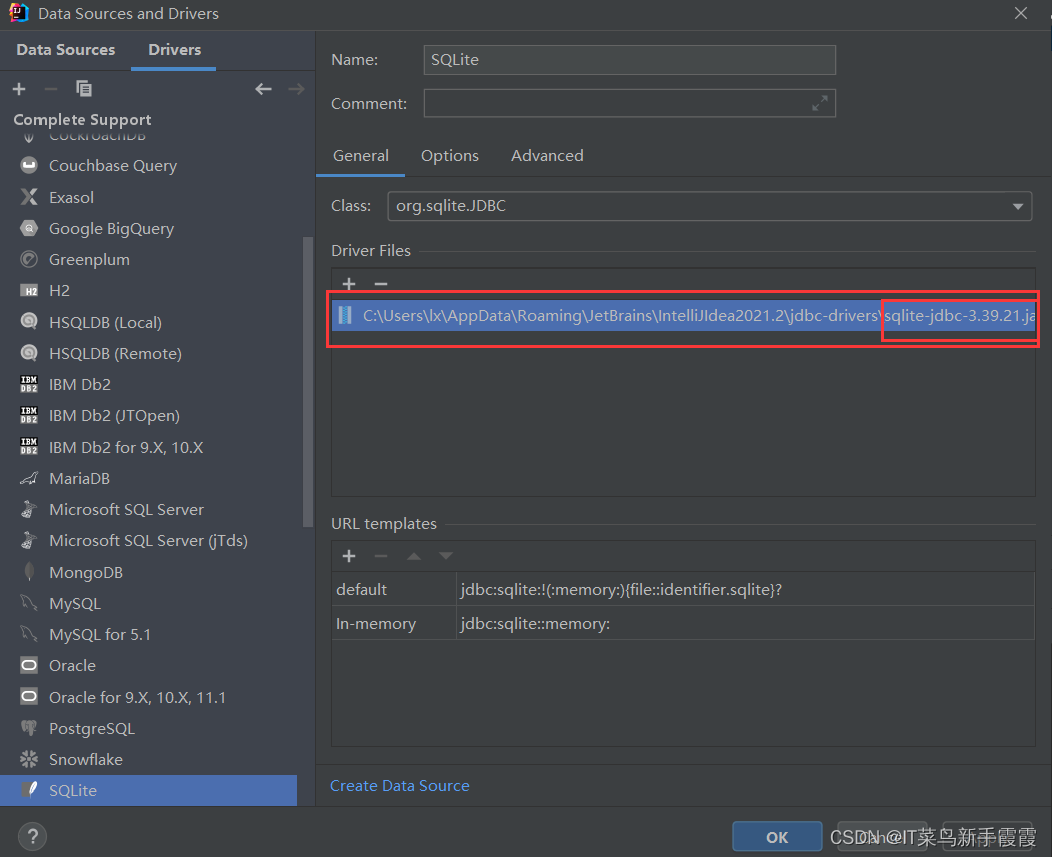Remove the selected URL template with minus icon

[x=380, y=556]
